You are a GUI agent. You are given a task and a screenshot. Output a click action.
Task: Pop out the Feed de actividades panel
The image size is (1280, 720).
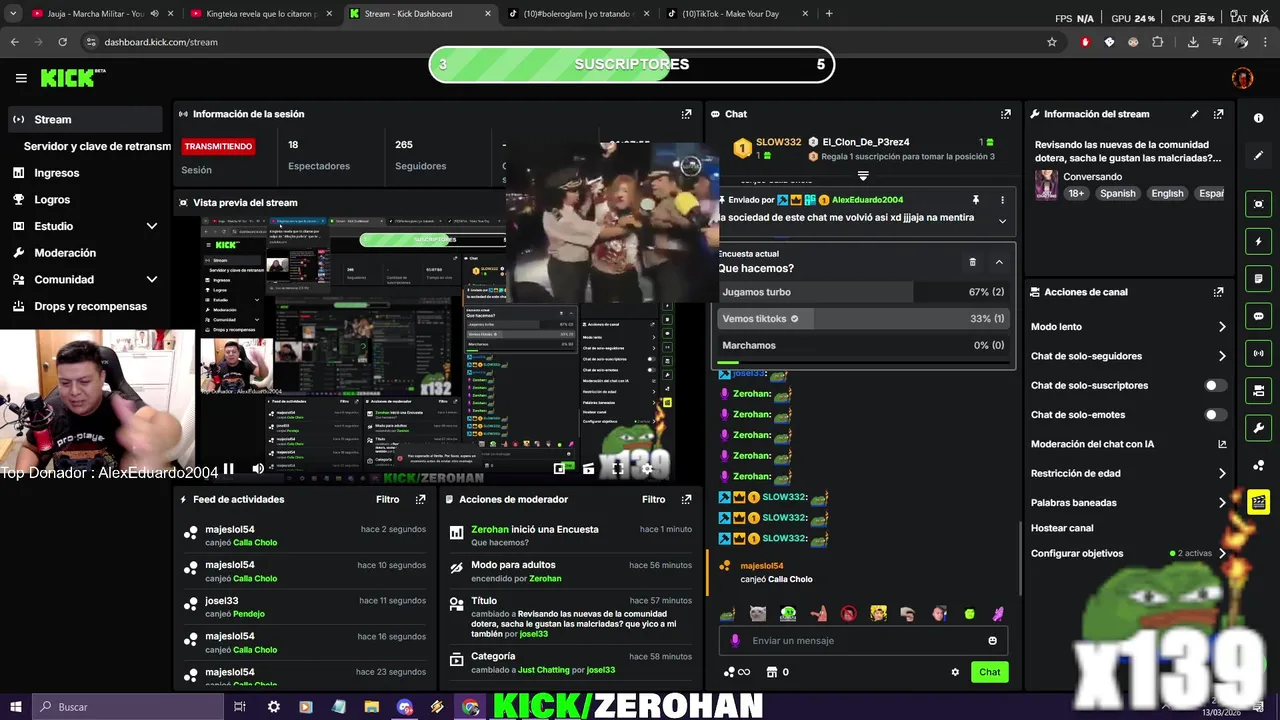pos(420,499)
